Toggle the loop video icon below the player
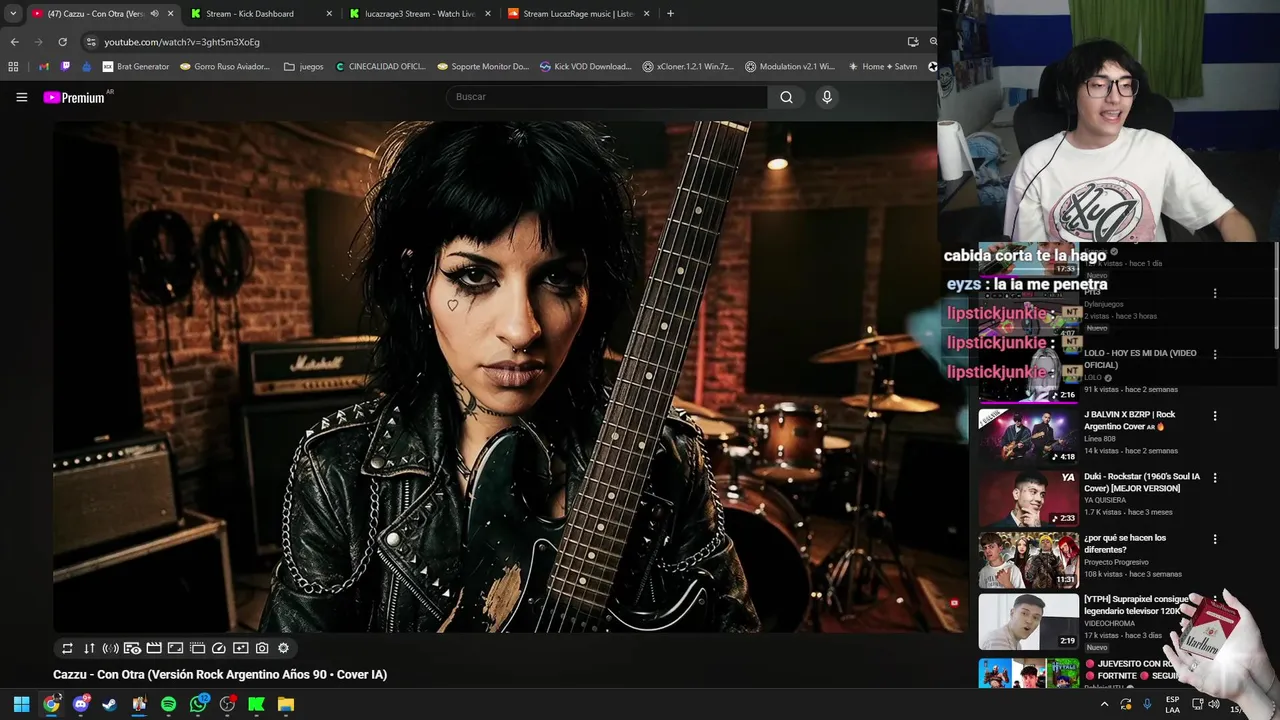Viewport: 1280px width, 720px height. coord(67,648)
